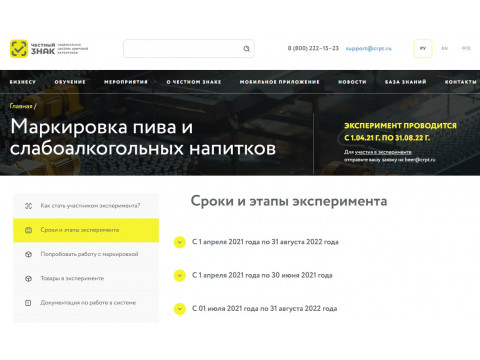Click icon beside 'Сроки и этапы эксперимента'
The width and height of the screenshot is (480, 360).
click(29, 230)
